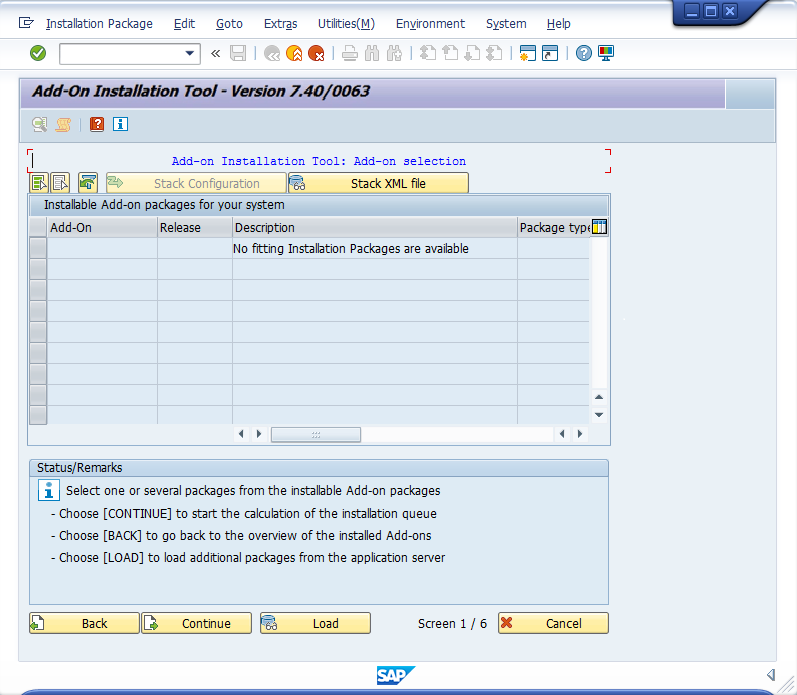Collapse the command field using the double chevron

coord(215,53)
